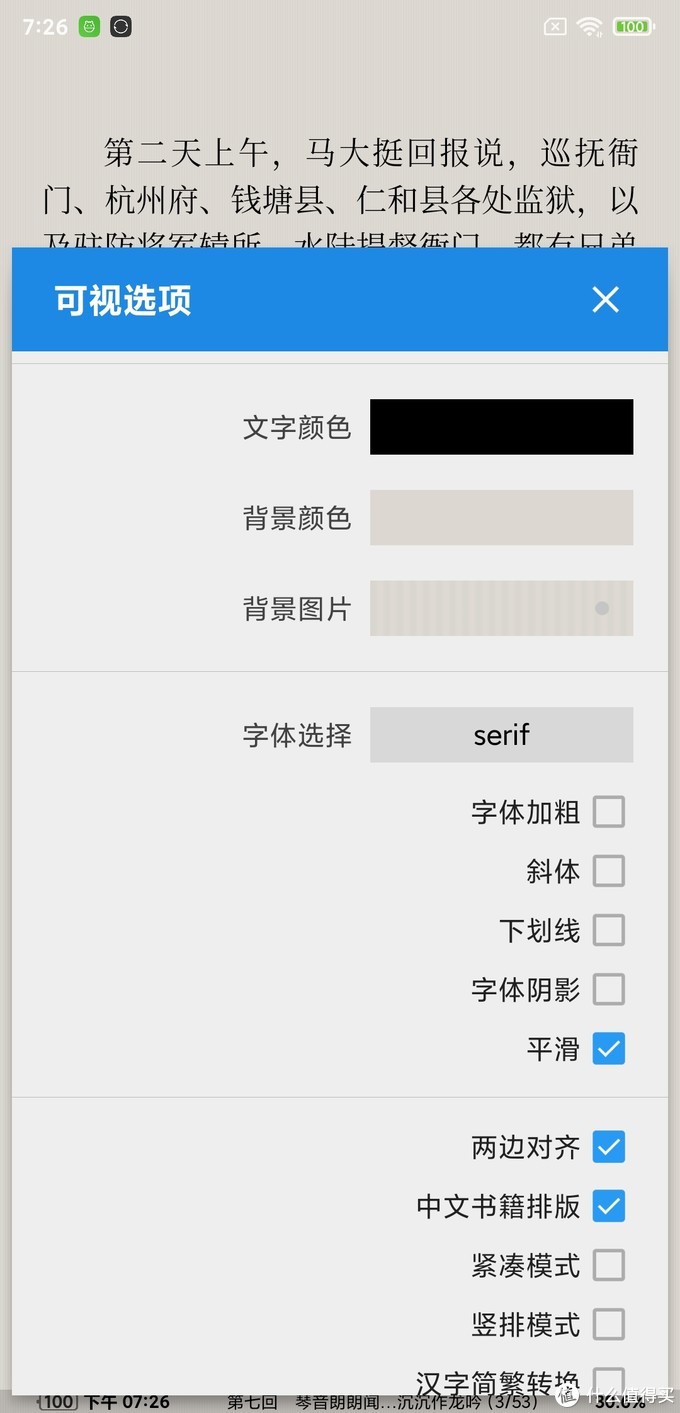
Task: Open the serif font selection dropdown
Action: (501, 734)
